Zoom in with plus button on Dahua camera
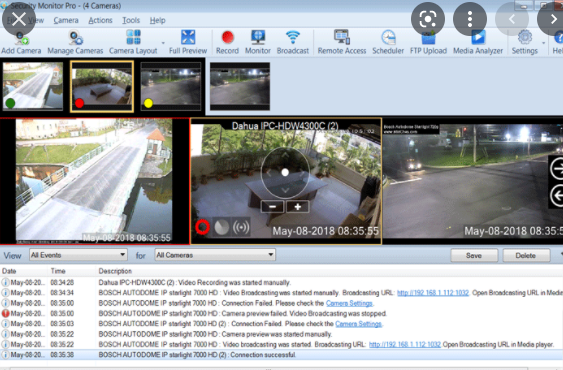 tap(297, 207)
